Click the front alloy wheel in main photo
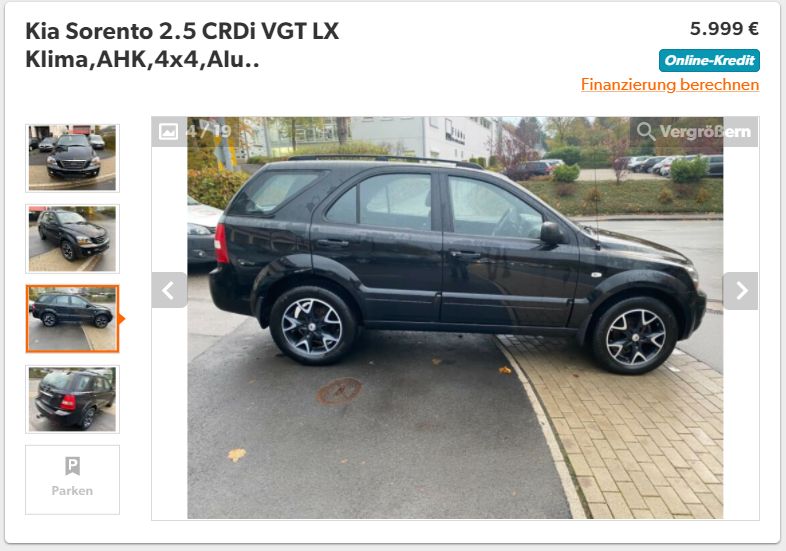The width and height of the screenshot is (786, 551). click(x=635, y=336)
